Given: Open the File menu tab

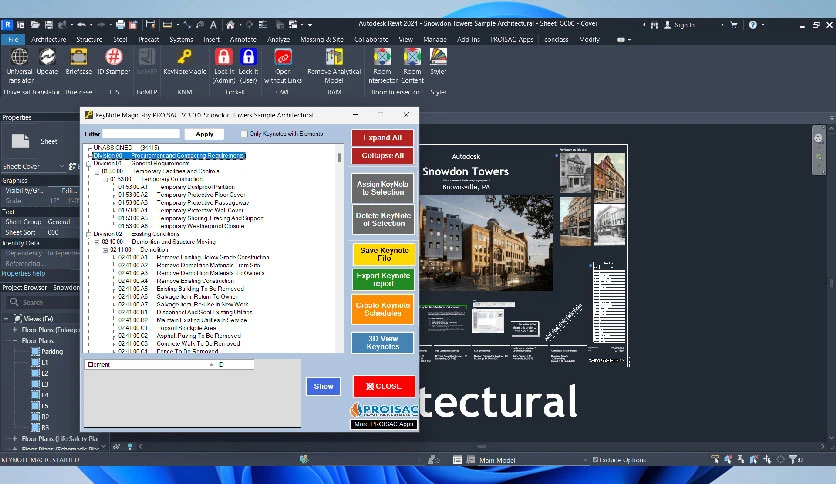Looking at the screenshot, I should point(13,39).
